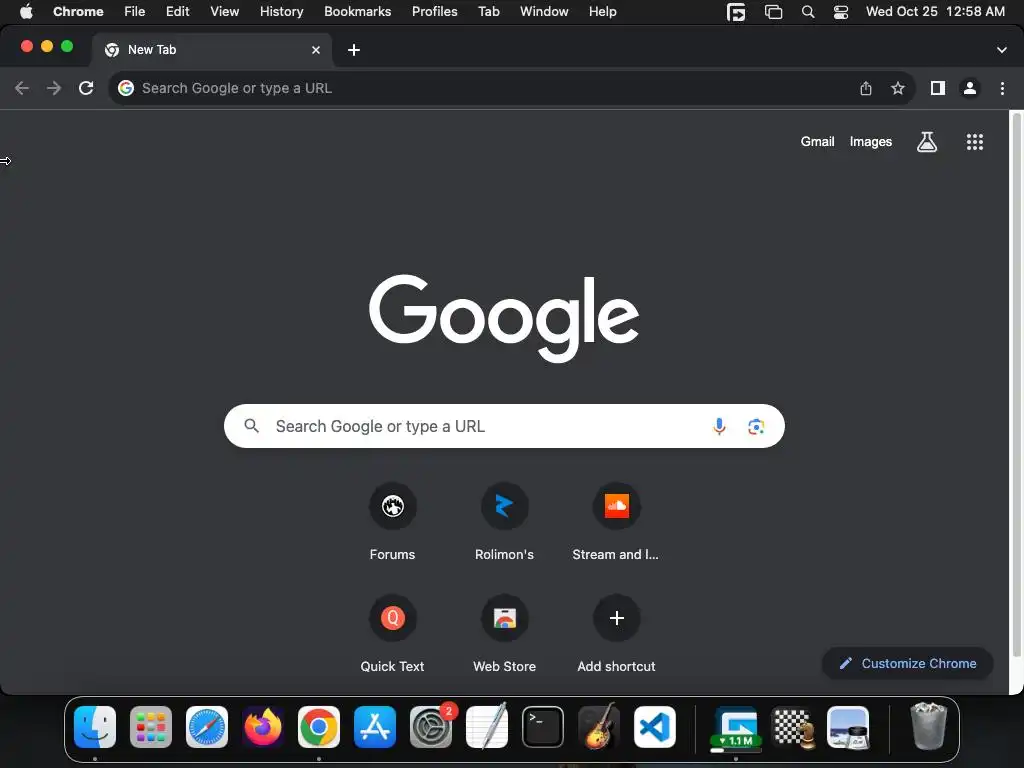Click the Google icon in address bar
Image resolution: width=1024 pixels, height=768 pixels.
(x=126, y=88)
